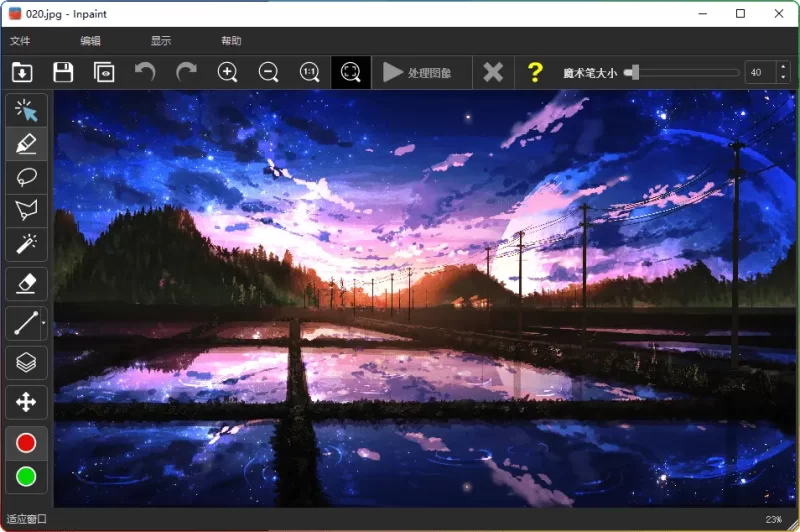
Task: Set zoom to 1:1 actual size
Action: tap(310, 72)
